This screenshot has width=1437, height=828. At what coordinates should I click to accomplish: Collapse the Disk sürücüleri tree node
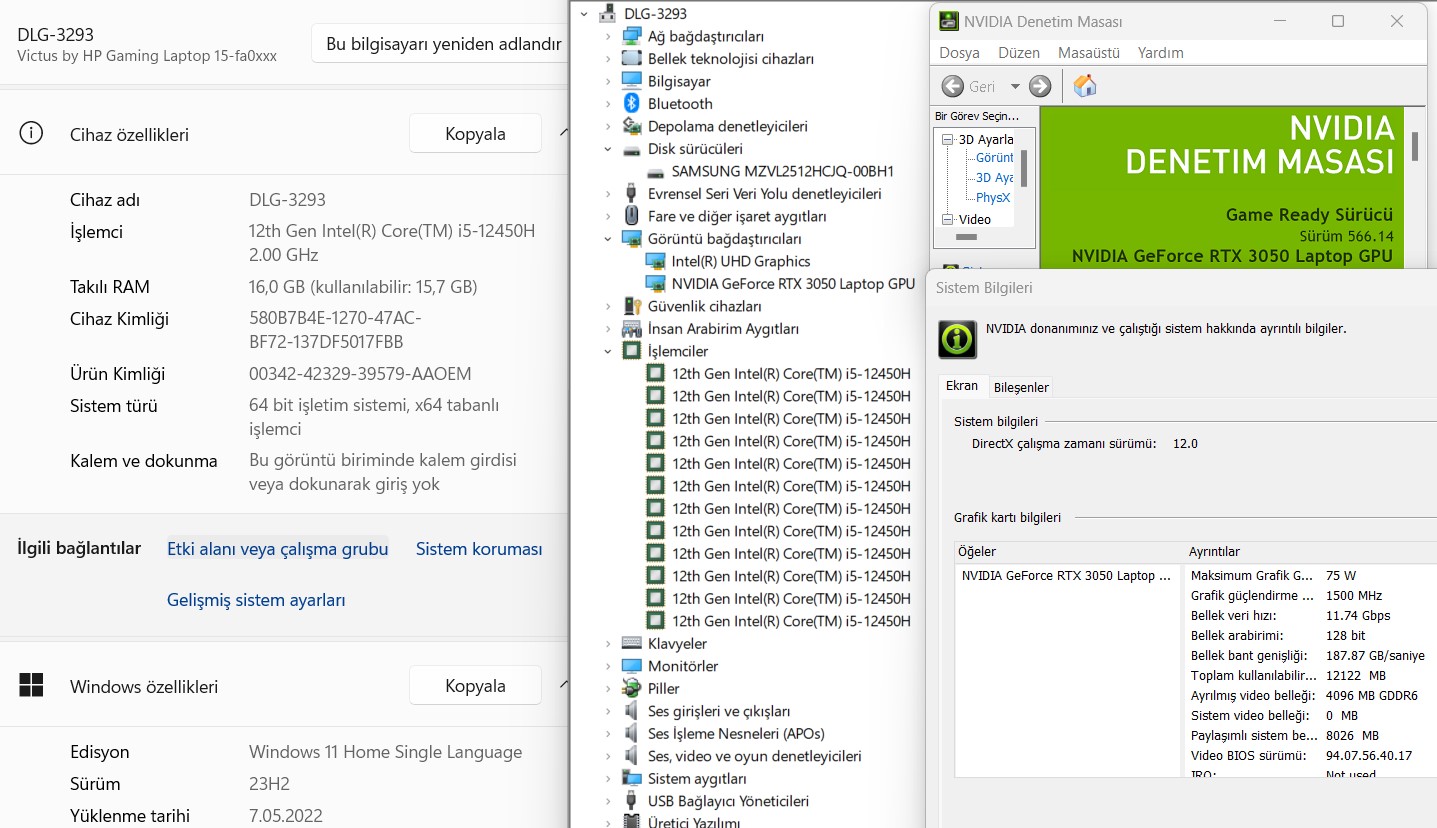click(608, 149)
